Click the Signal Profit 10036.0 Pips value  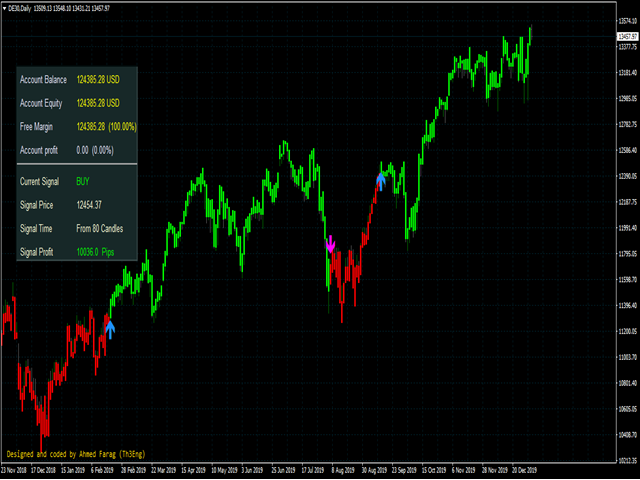tap(95, 253)
